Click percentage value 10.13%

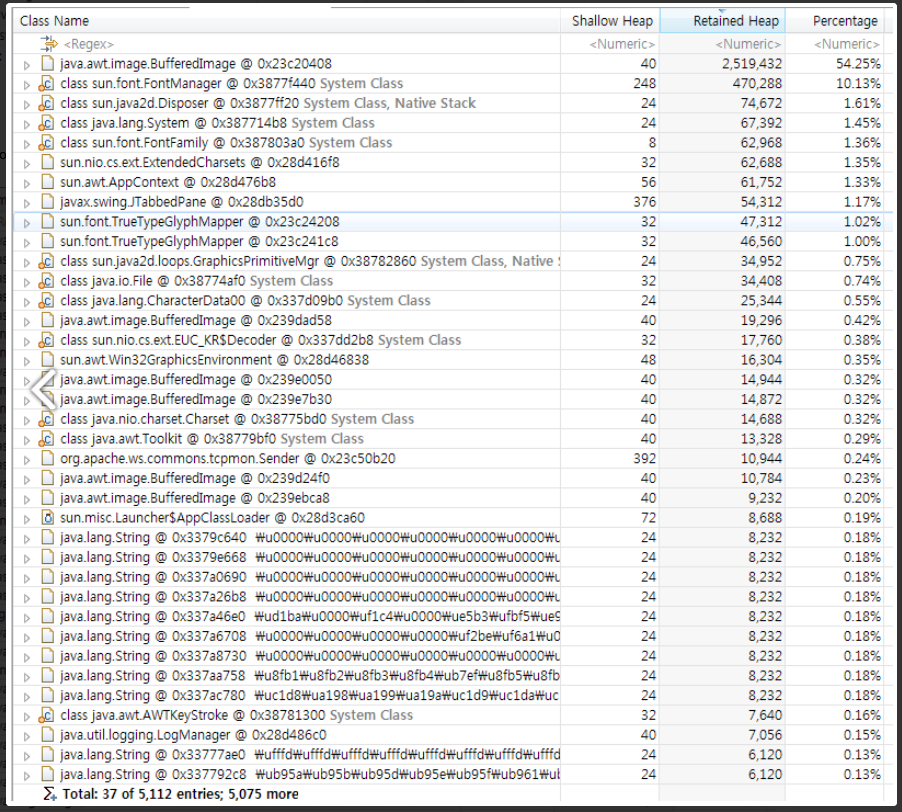click(858, 83)
